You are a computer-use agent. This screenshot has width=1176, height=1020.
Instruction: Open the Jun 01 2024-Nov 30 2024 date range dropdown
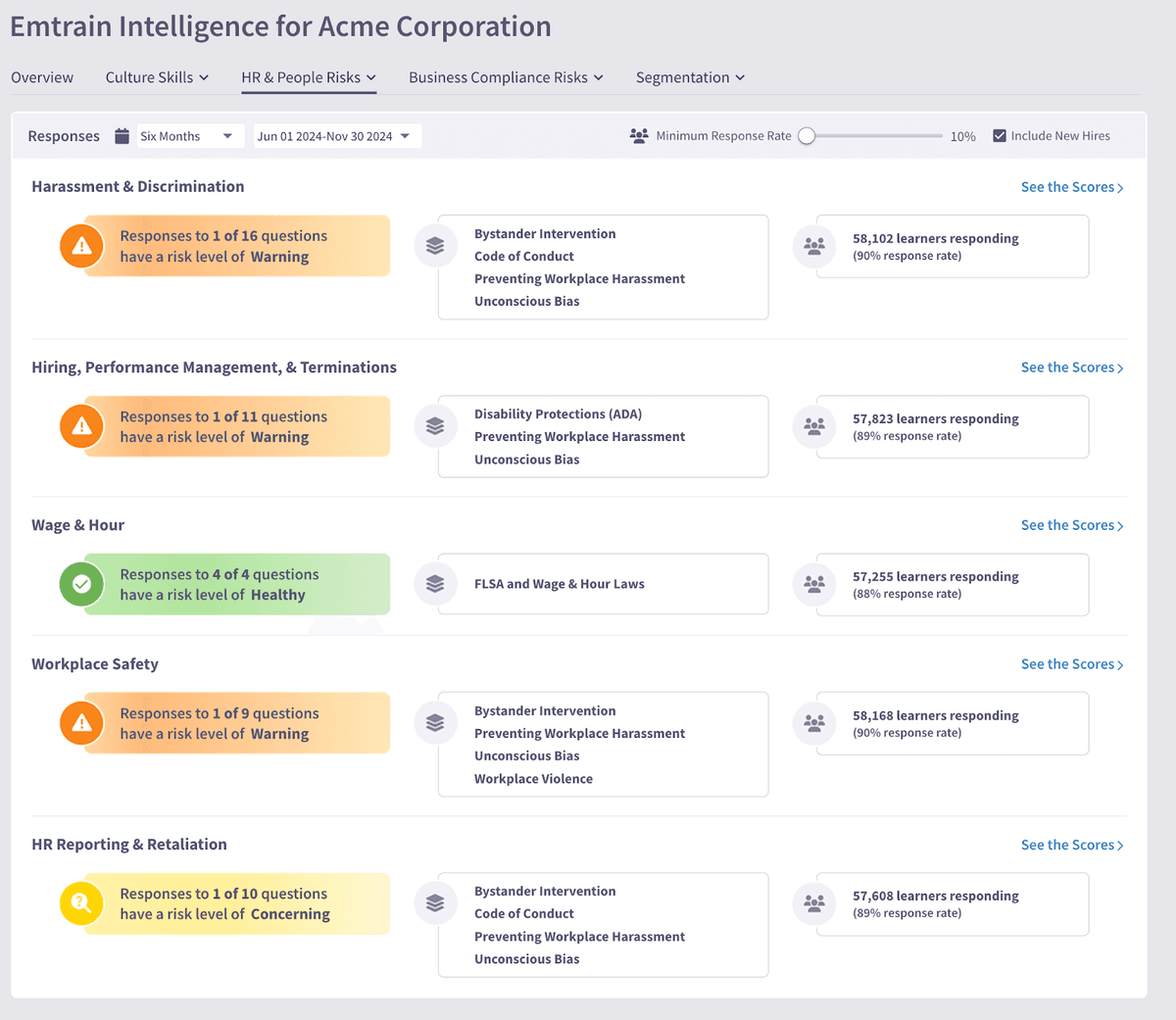[x=336, y=136]
